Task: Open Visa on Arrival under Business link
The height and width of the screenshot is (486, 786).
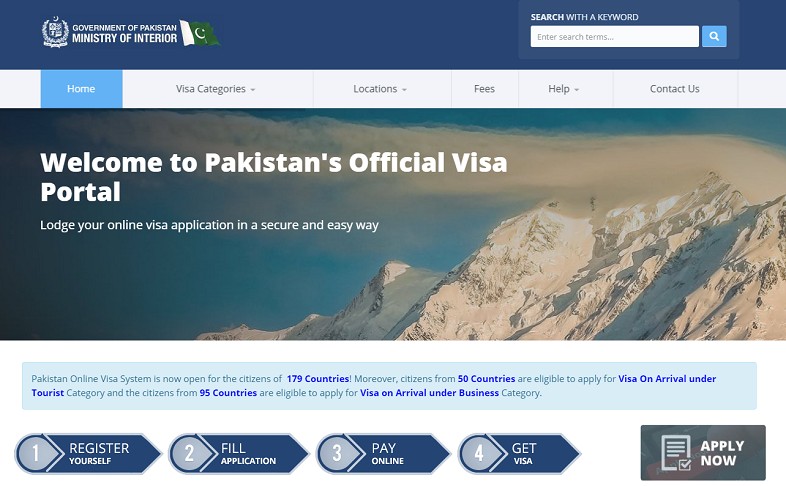Action: (x=429, y=393)
